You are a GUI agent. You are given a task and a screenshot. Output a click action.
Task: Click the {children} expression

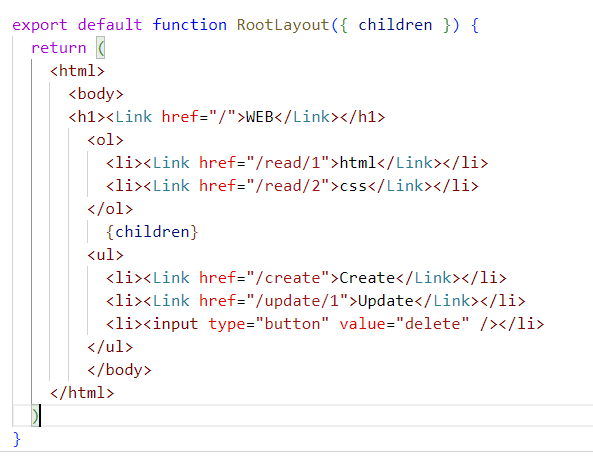152,232
